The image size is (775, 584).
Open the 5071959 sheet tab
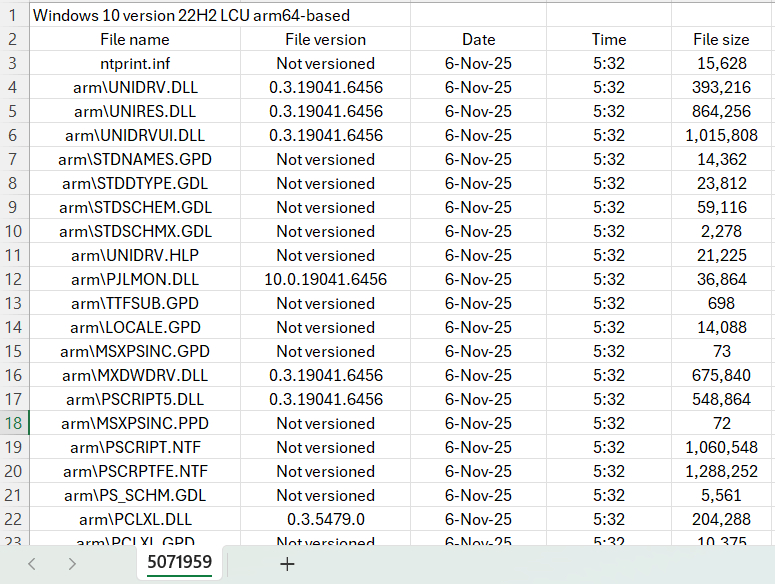179,562
